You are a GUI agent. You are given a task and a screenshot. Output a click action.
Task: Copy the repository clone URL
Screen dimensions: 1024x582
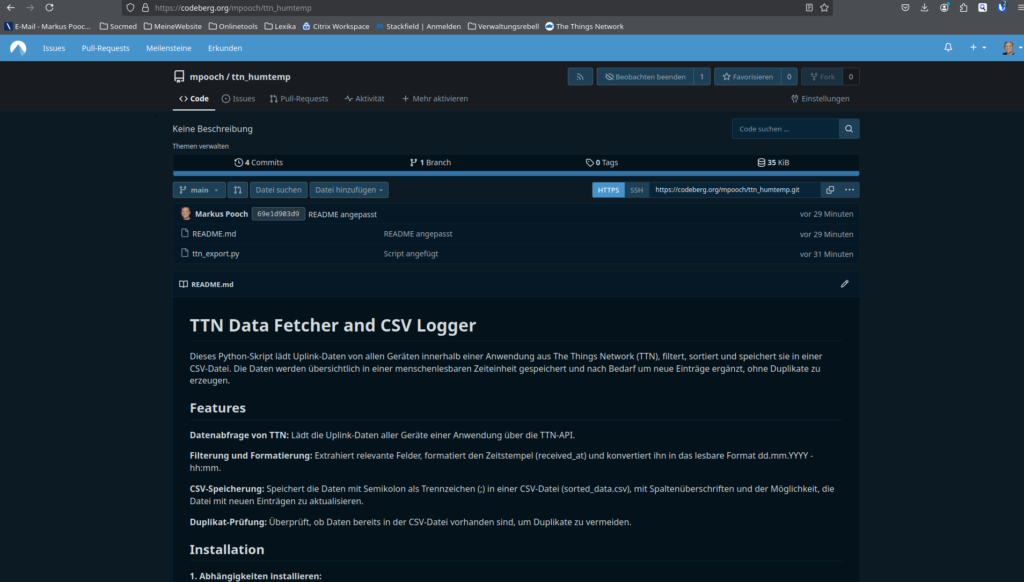click(x=829, y=190)
